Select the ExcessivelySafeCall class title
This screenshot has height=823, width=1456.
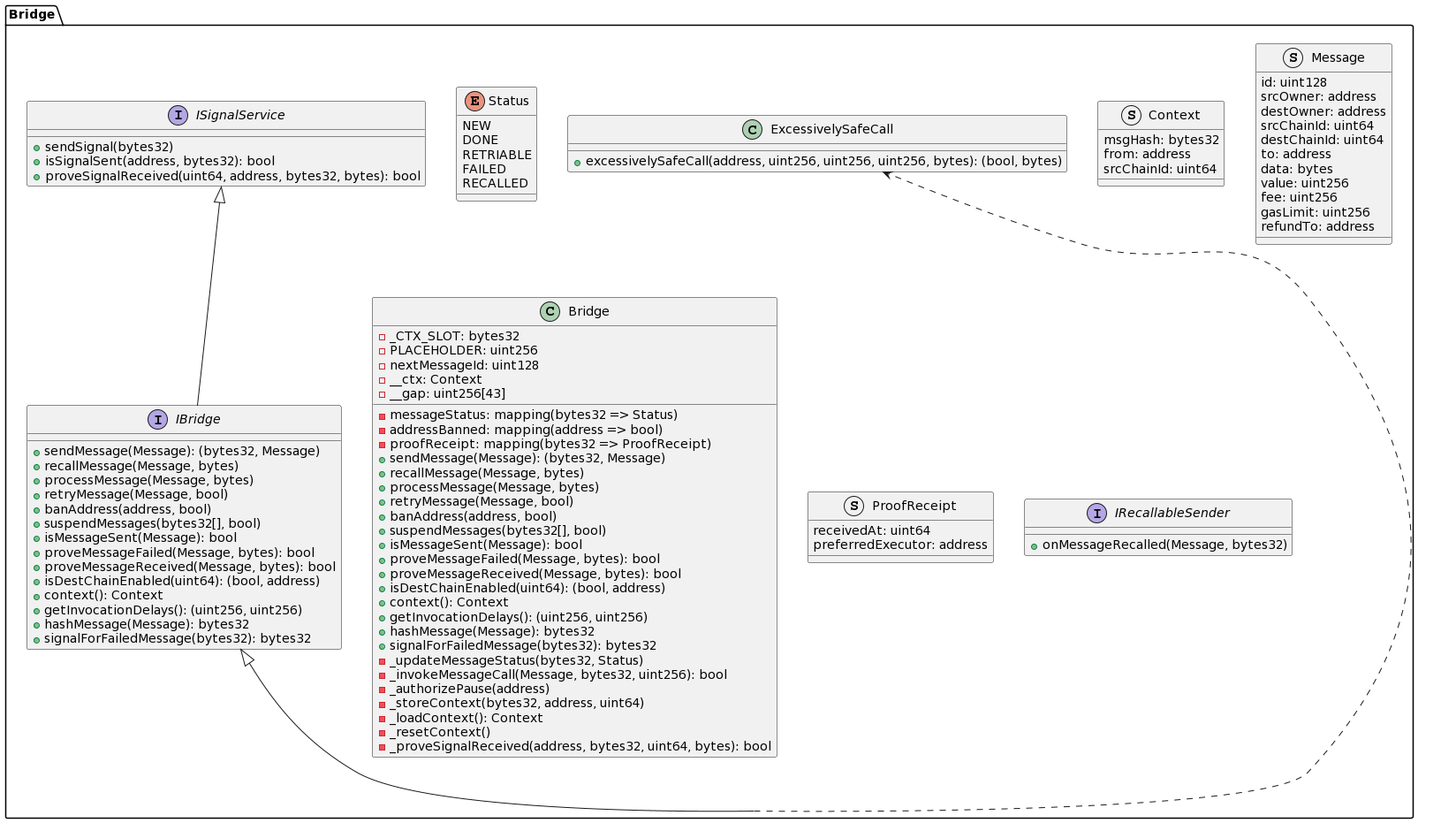pyautogui.click(x=831, y=129)
